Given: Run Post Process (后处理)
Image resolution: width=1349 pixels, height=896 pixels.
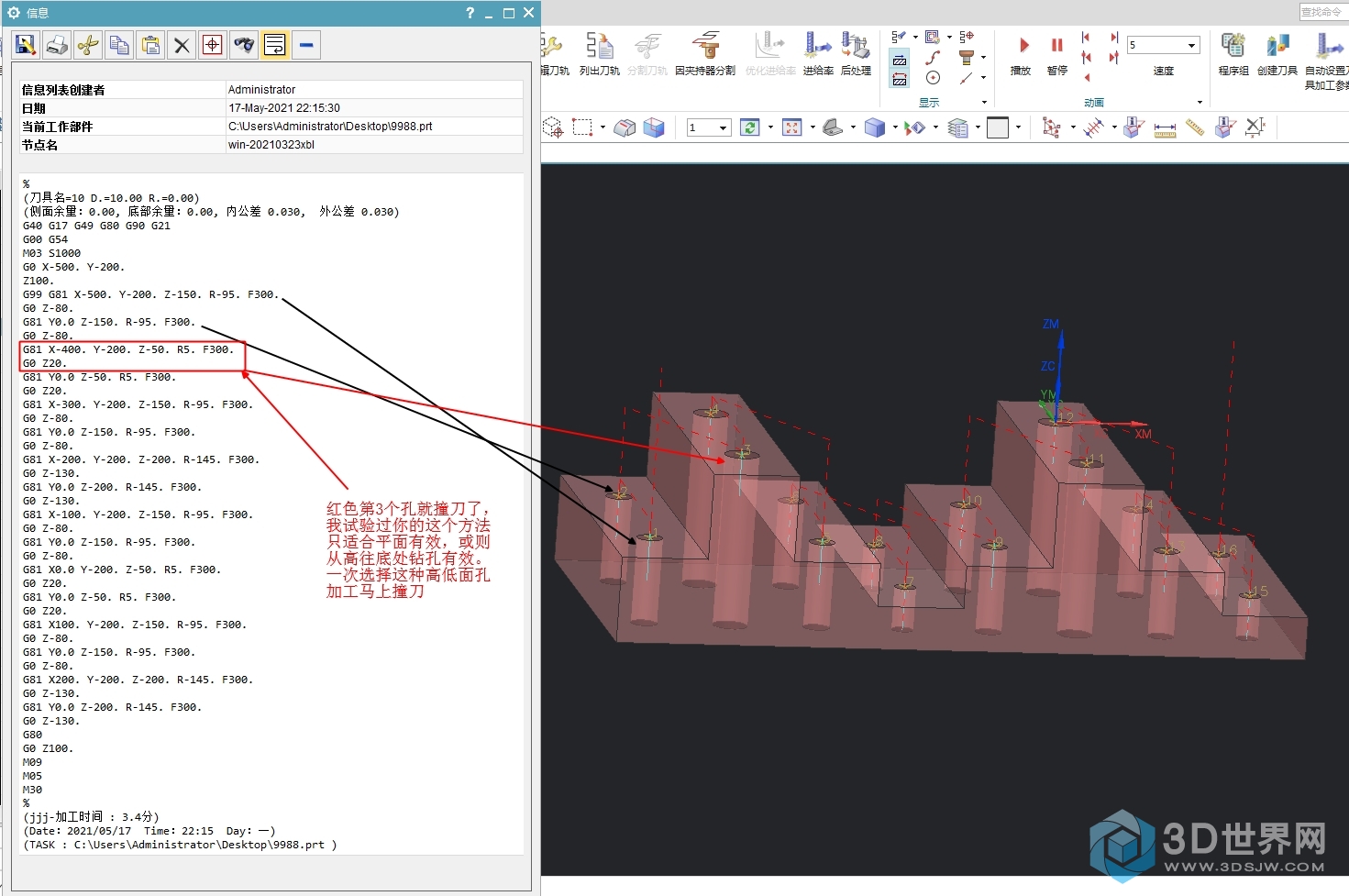Looking at the screenshot, I should point(856,53).
